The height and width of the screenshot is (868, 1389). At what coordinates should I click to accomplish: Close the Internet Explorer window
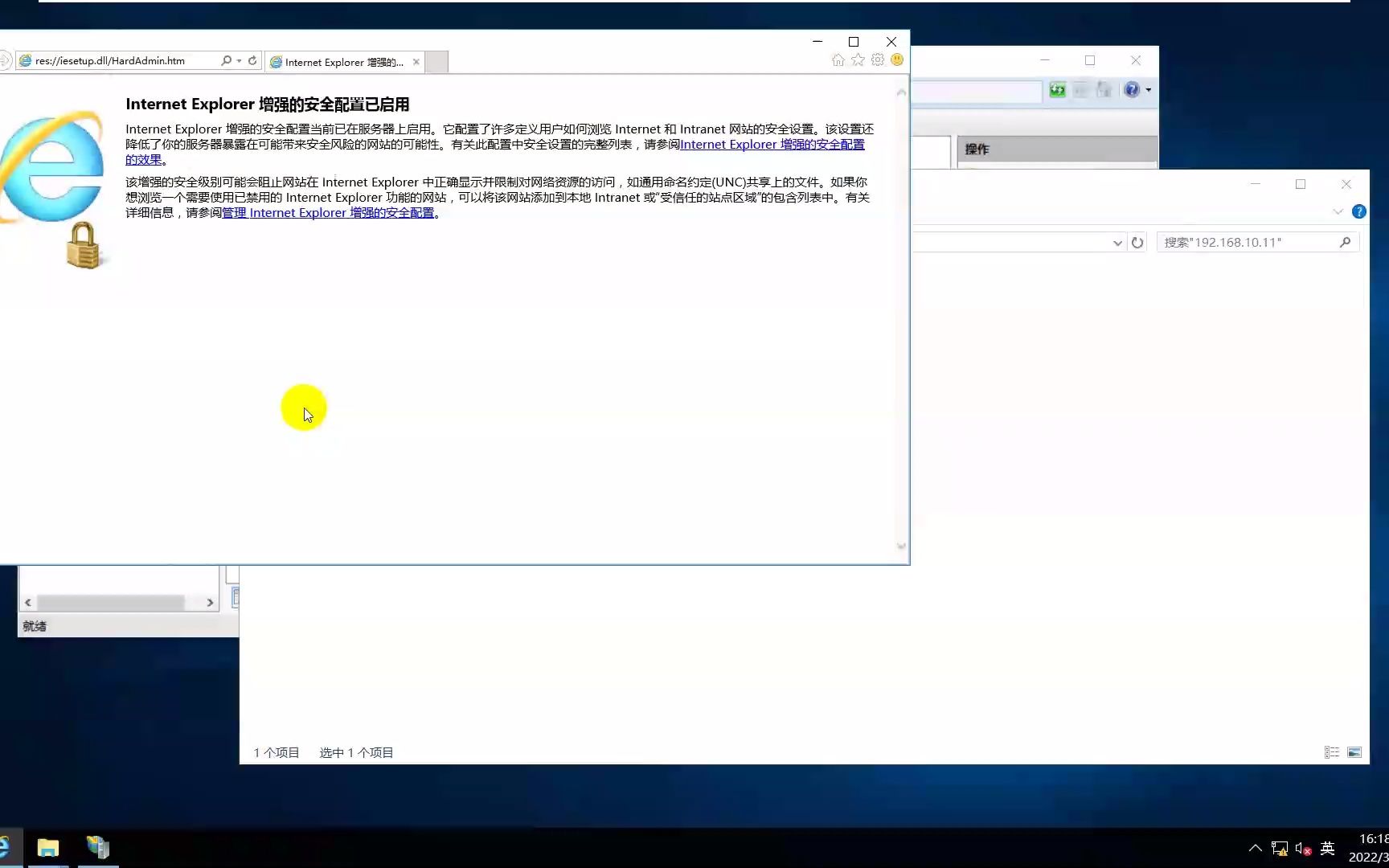click(891, 42)
